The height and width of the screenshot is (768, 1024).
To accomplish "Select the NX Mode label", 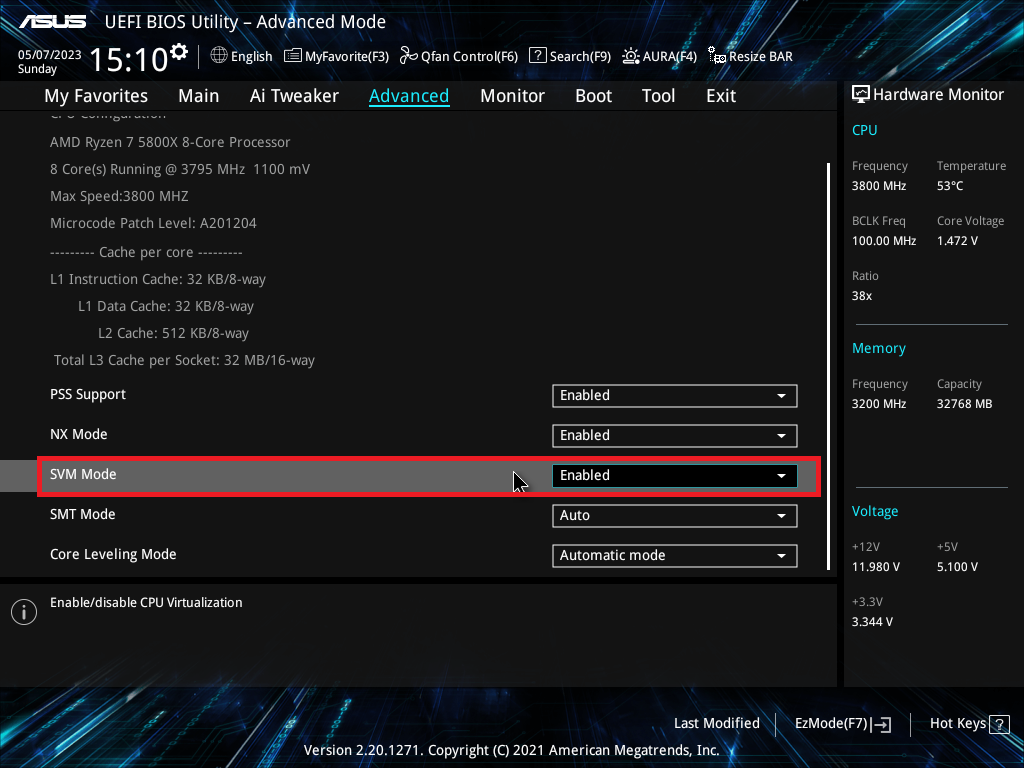I will click(78, 435).
